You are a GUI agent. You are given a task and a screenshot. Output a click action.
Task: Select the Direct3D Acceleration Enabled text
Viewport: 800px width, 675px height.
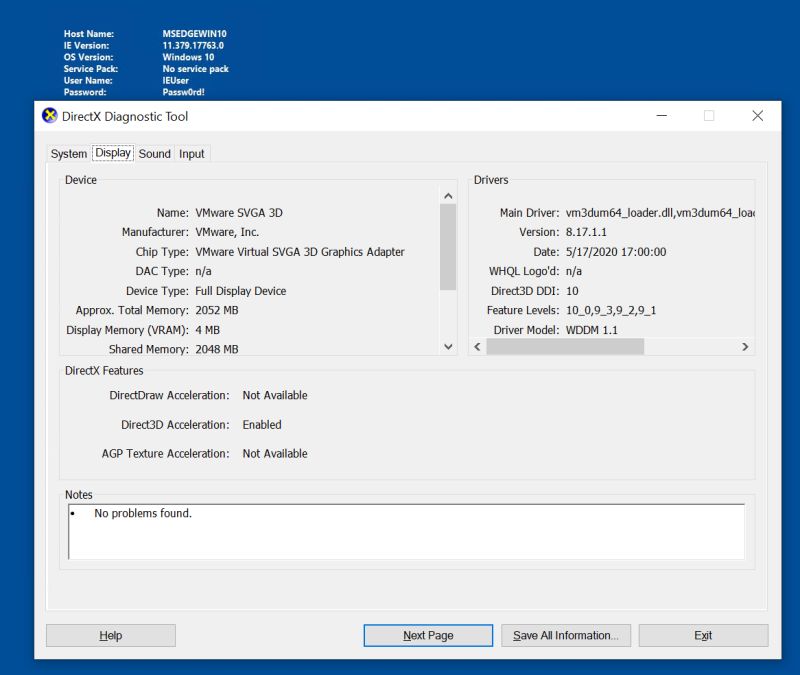[x=261, y=424]
